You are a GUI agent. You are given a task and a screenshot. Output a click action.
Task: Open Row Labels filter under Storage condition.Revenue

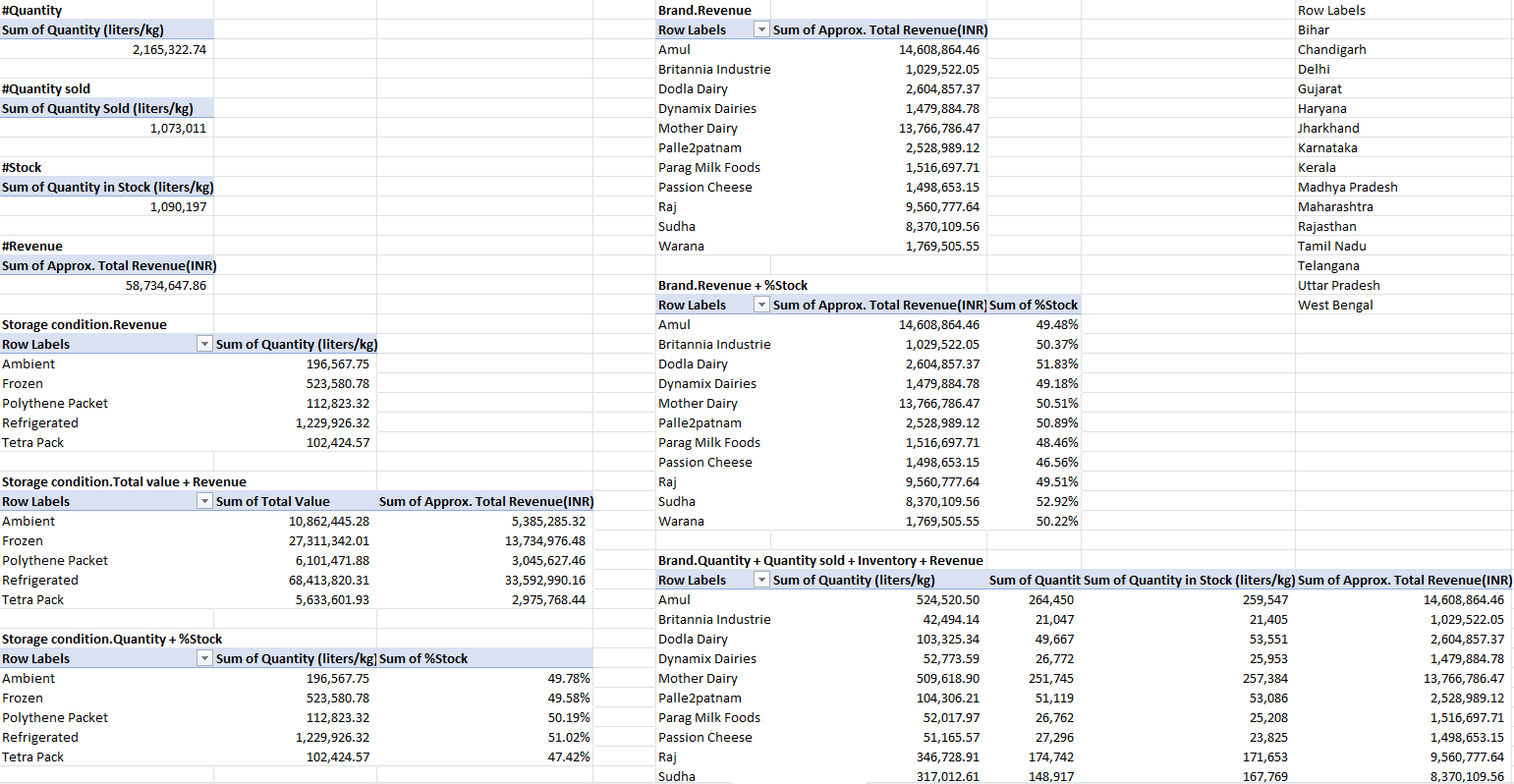(x=204, y=345)
